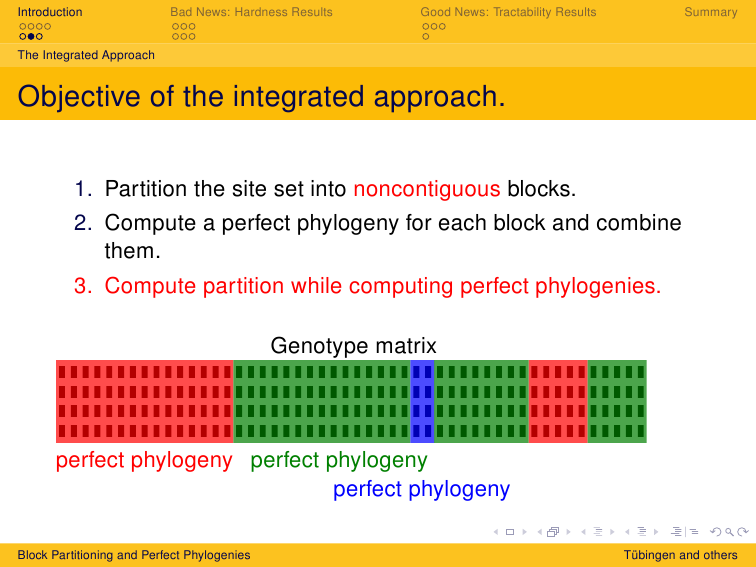756x567 pixels.
Task: Select second top-row circle under Good News
Action: click(434, 27)
